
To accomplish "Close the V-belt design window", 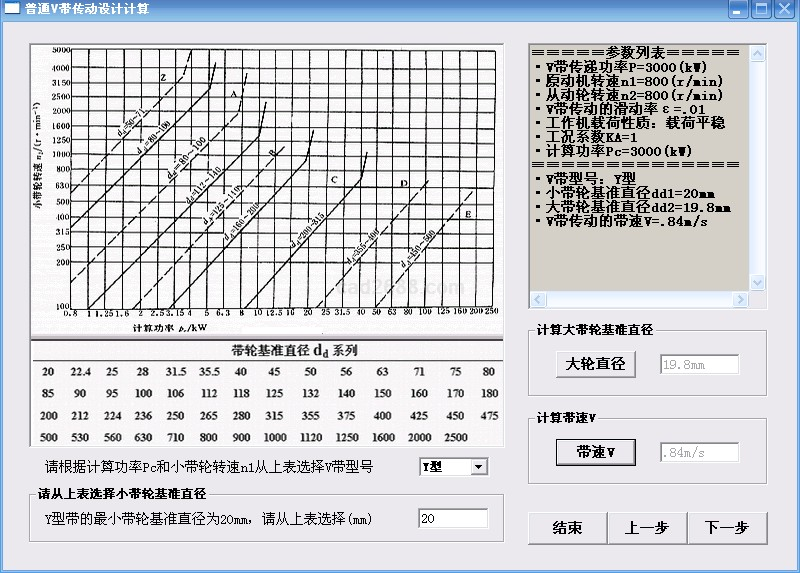I will coord(784,10).
